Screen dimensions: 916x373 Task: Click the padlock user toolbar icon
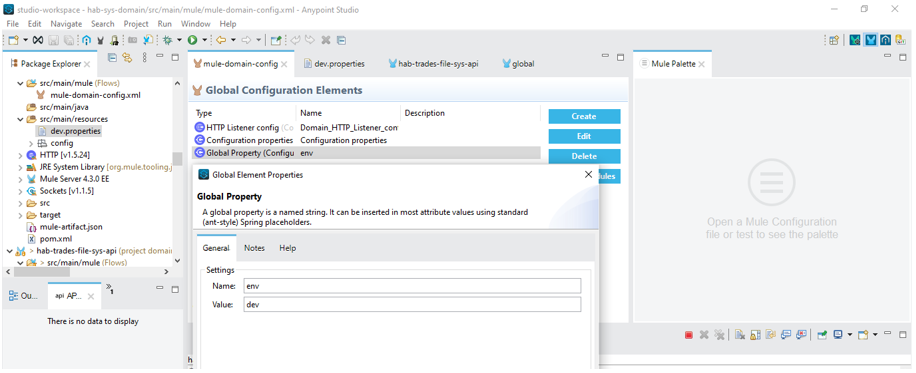tap(114, 40)
